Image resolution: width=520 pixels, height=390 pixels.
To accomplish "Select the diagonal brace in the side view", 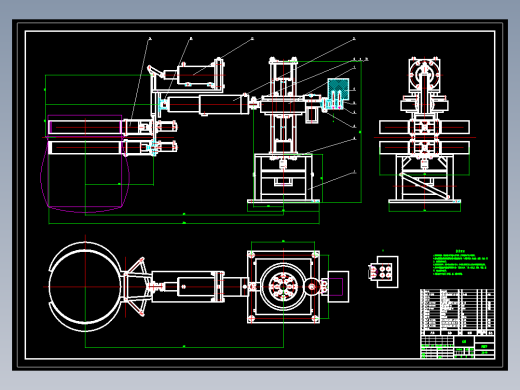I will [x=425, y=186].
